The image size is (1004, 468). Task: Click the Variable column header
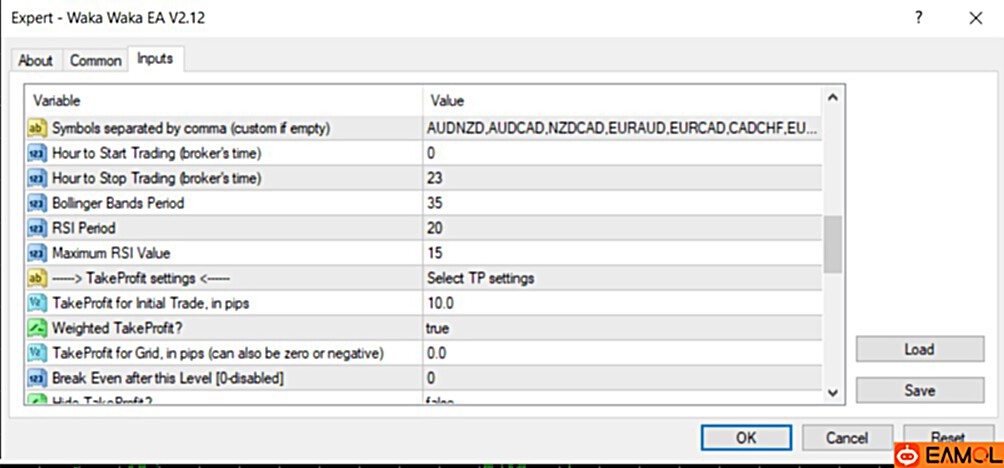(x=224, y=101)
